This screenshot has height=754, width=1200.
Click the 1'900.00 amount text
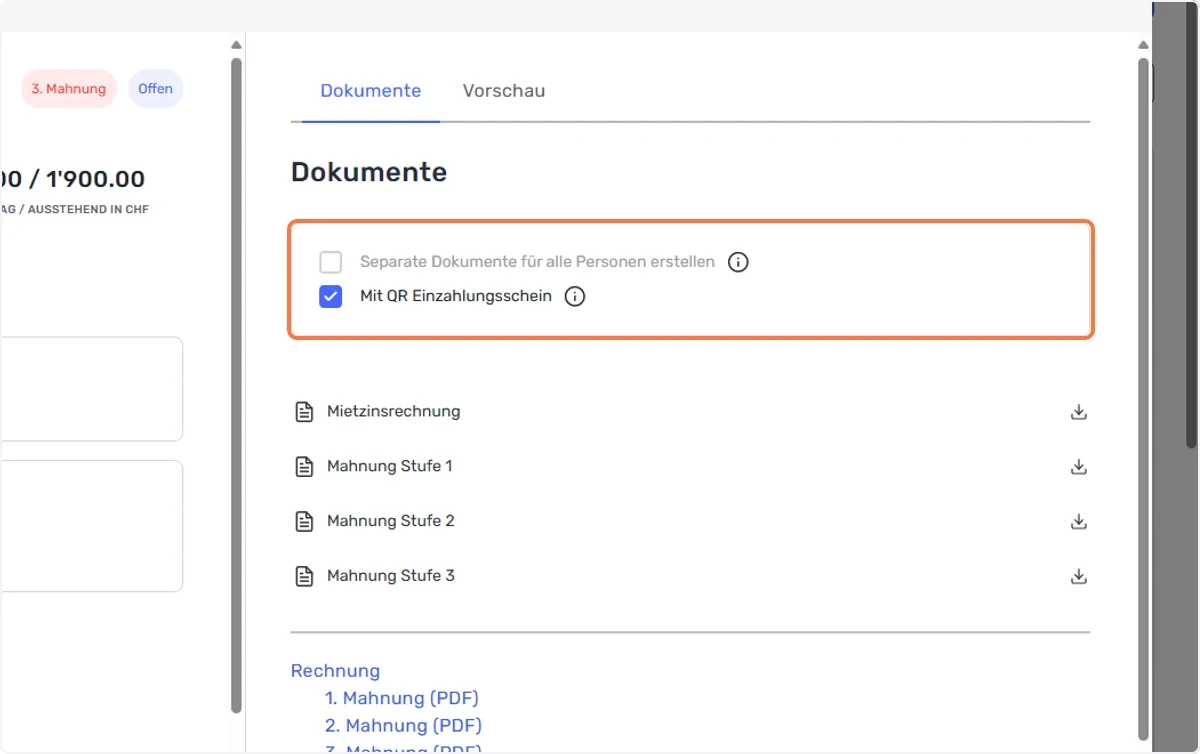[x=95, y=179]
